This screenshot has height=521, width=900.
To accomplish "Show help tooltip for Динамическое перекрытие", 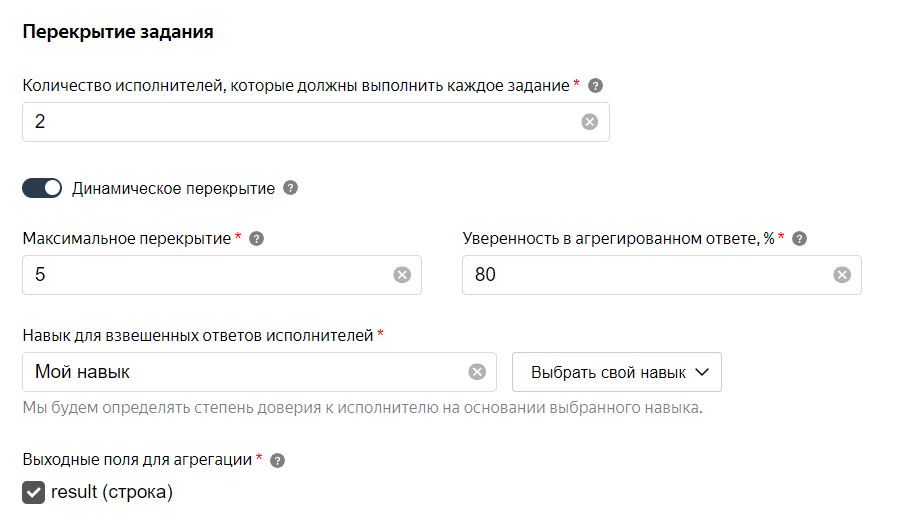I will 291,188.
